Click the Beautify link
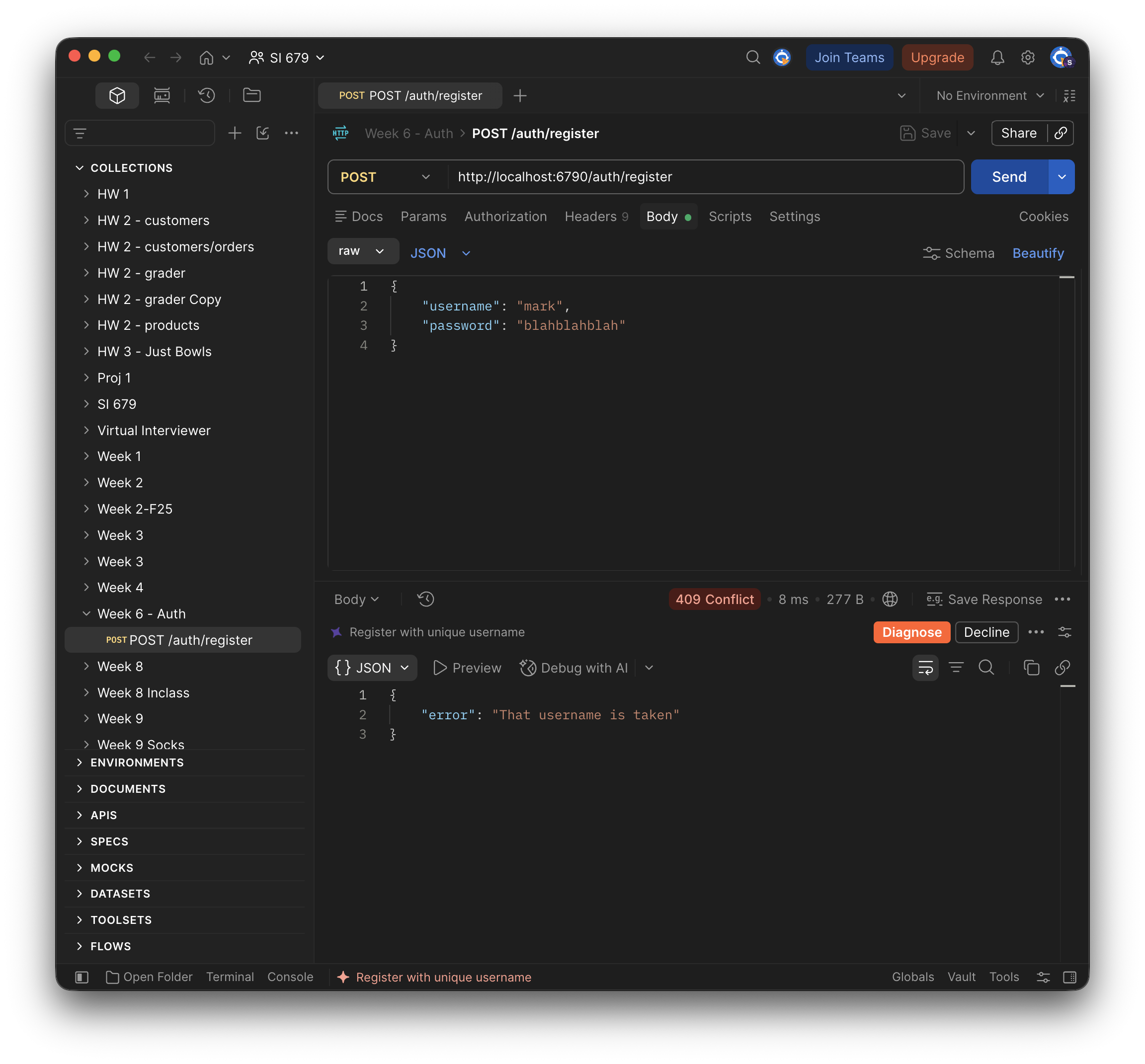 coord(1038,253)
